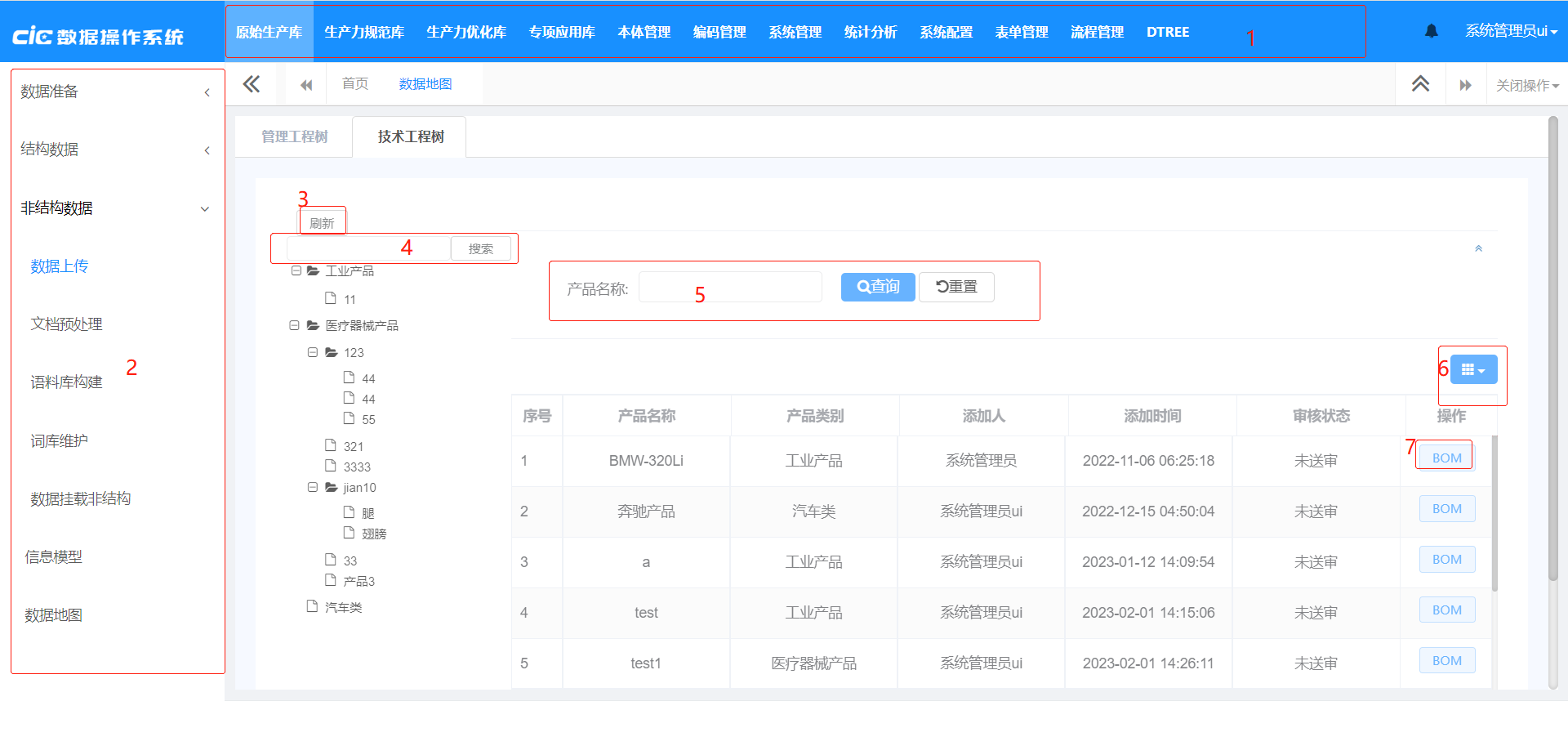
Task: Switch to the 管理工程树 tab
Action: click(x=294, y=136)
